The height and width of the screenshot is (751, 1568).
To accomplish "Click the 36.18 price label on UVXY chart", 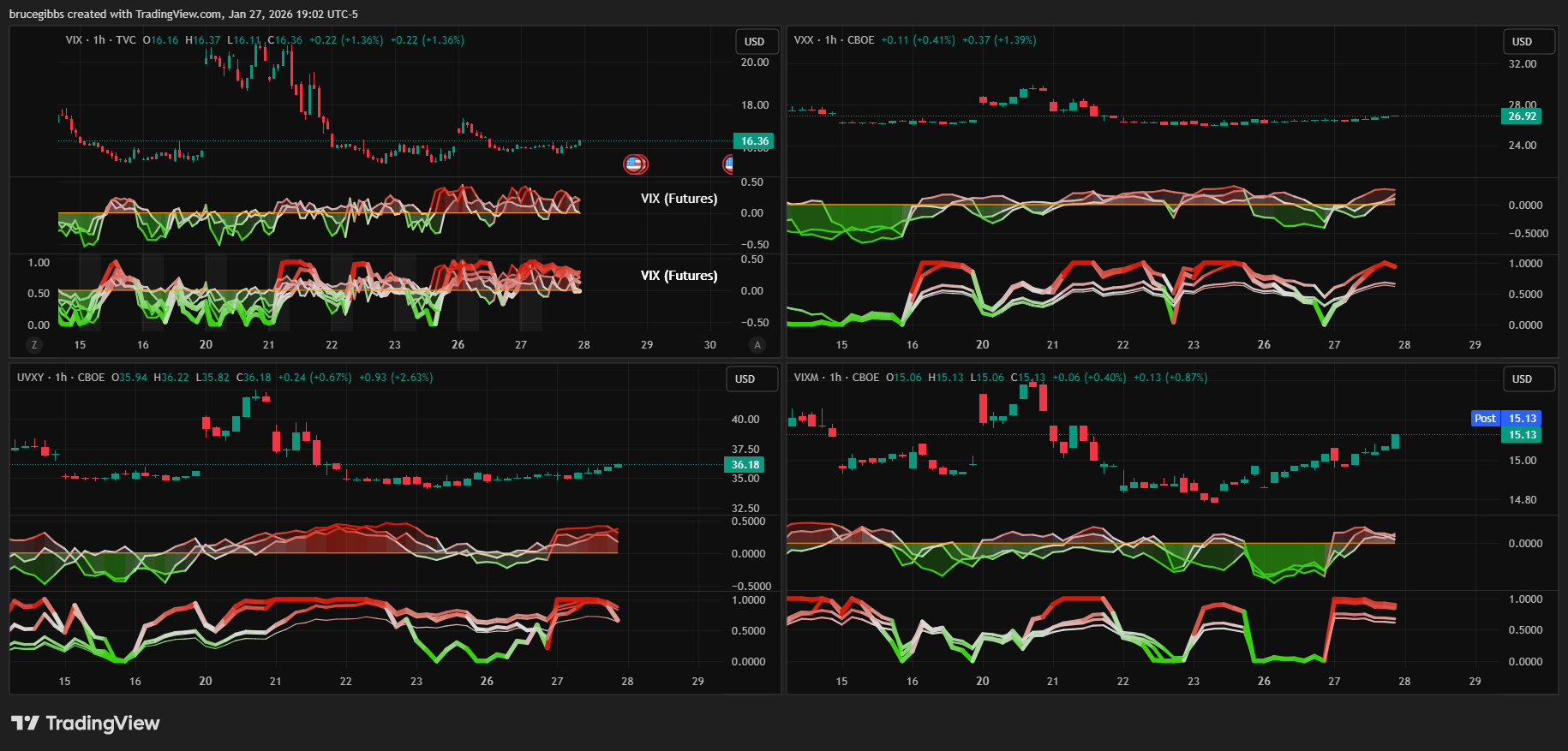I will pyautogui.click(x=745, y=465).
